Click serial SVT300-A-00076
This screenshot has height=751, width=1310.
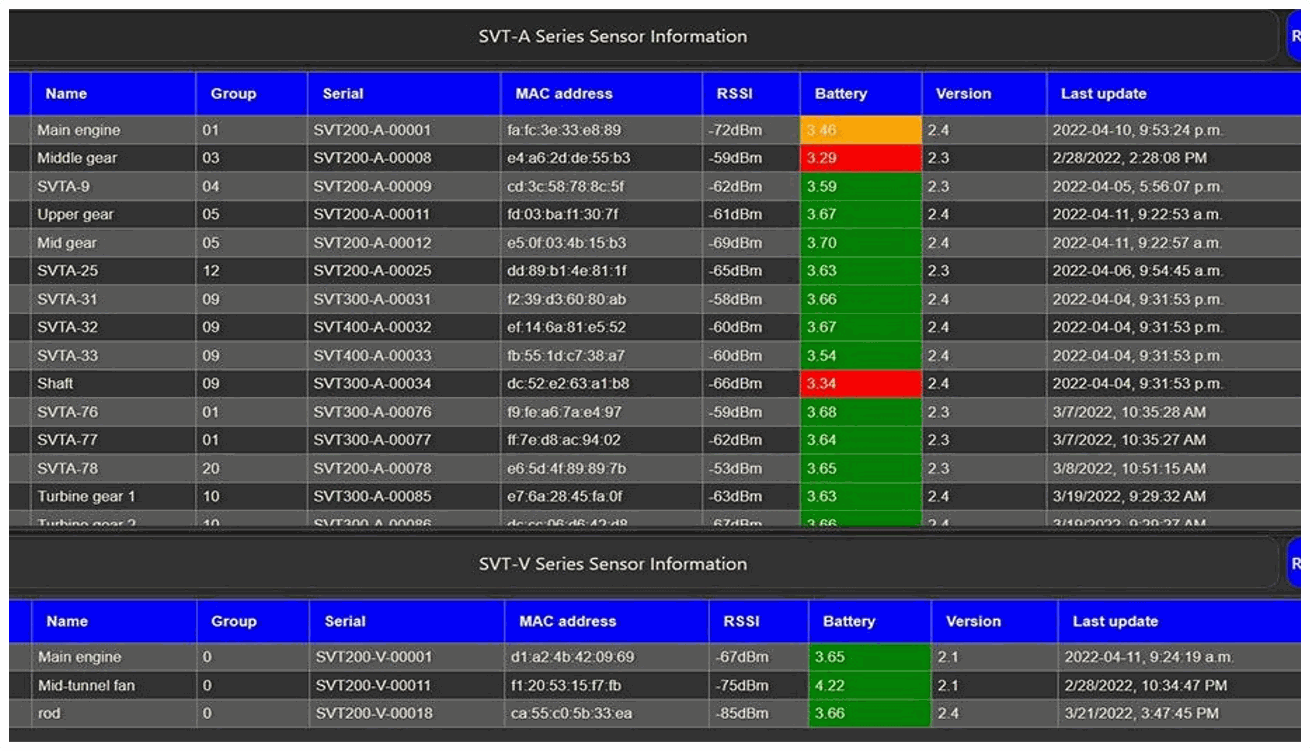click(x=372, y=411)
